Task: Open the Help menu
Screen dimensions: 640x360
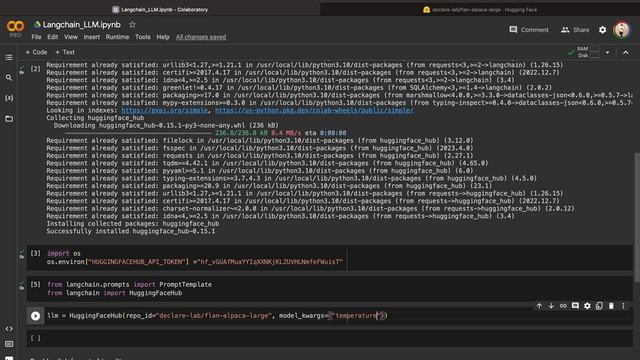Action: click(x=163, y=37)
